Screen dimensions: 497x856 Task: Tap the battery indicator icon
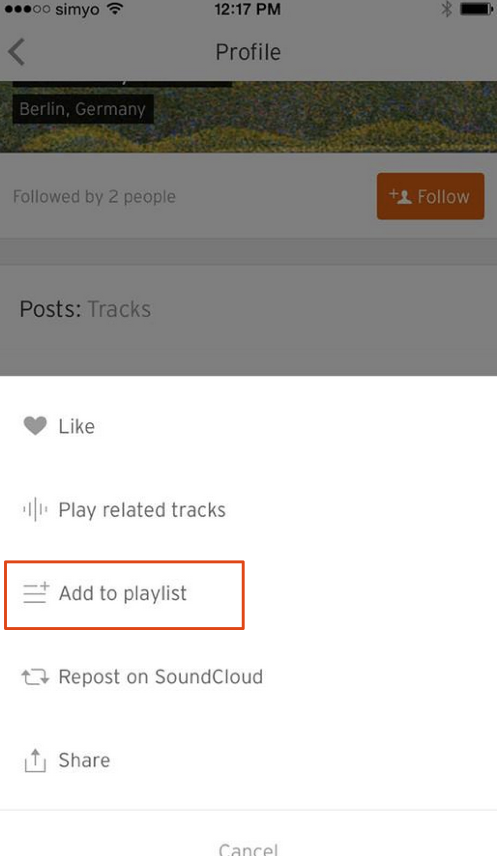coord(477,9)
